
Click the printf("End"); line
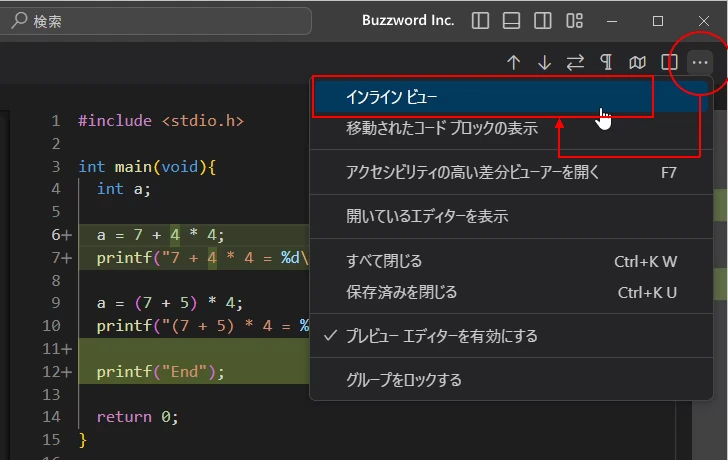pyautogui.click(x=161, y=372)
